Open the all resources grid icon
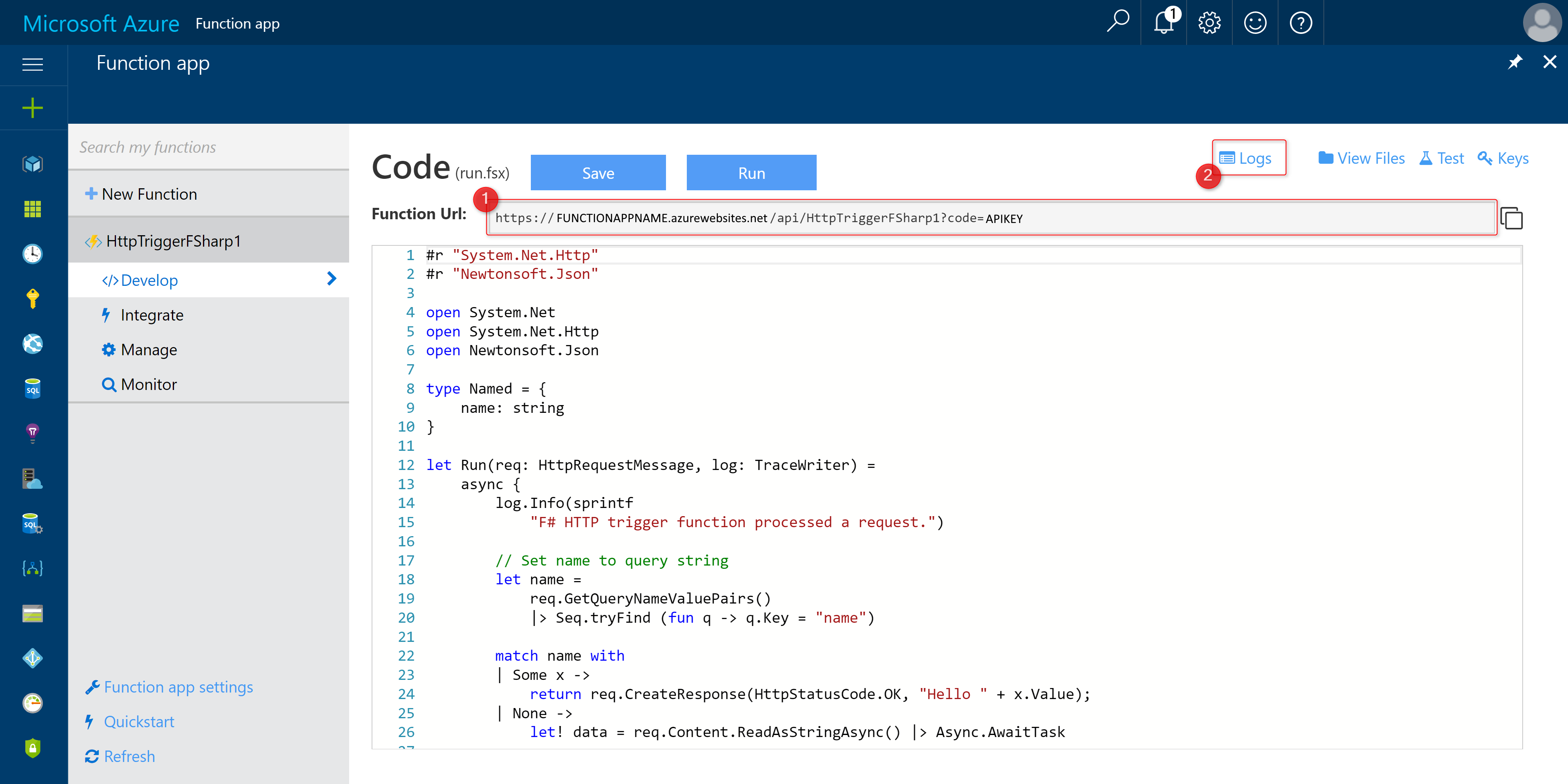1568x784 pixels. pos(33,209)
